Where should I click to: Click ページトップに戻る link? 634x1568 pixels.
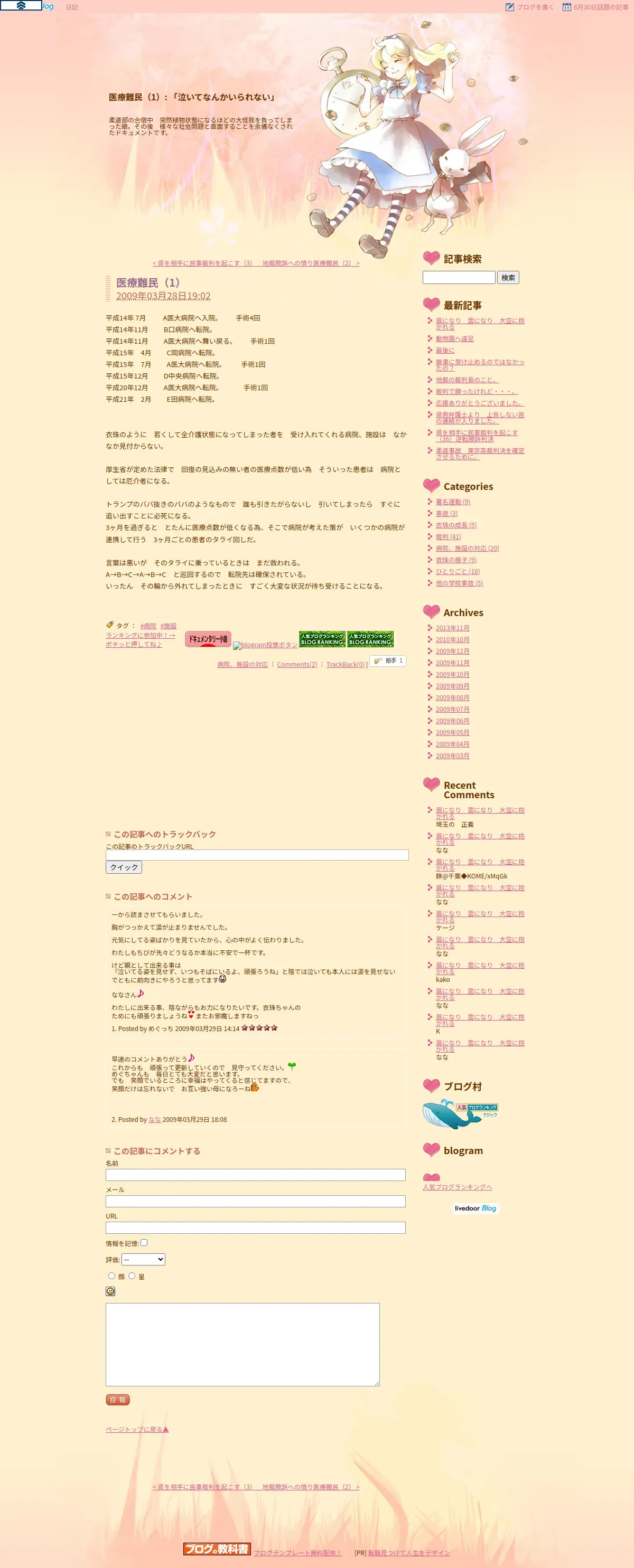[137, 1429]
